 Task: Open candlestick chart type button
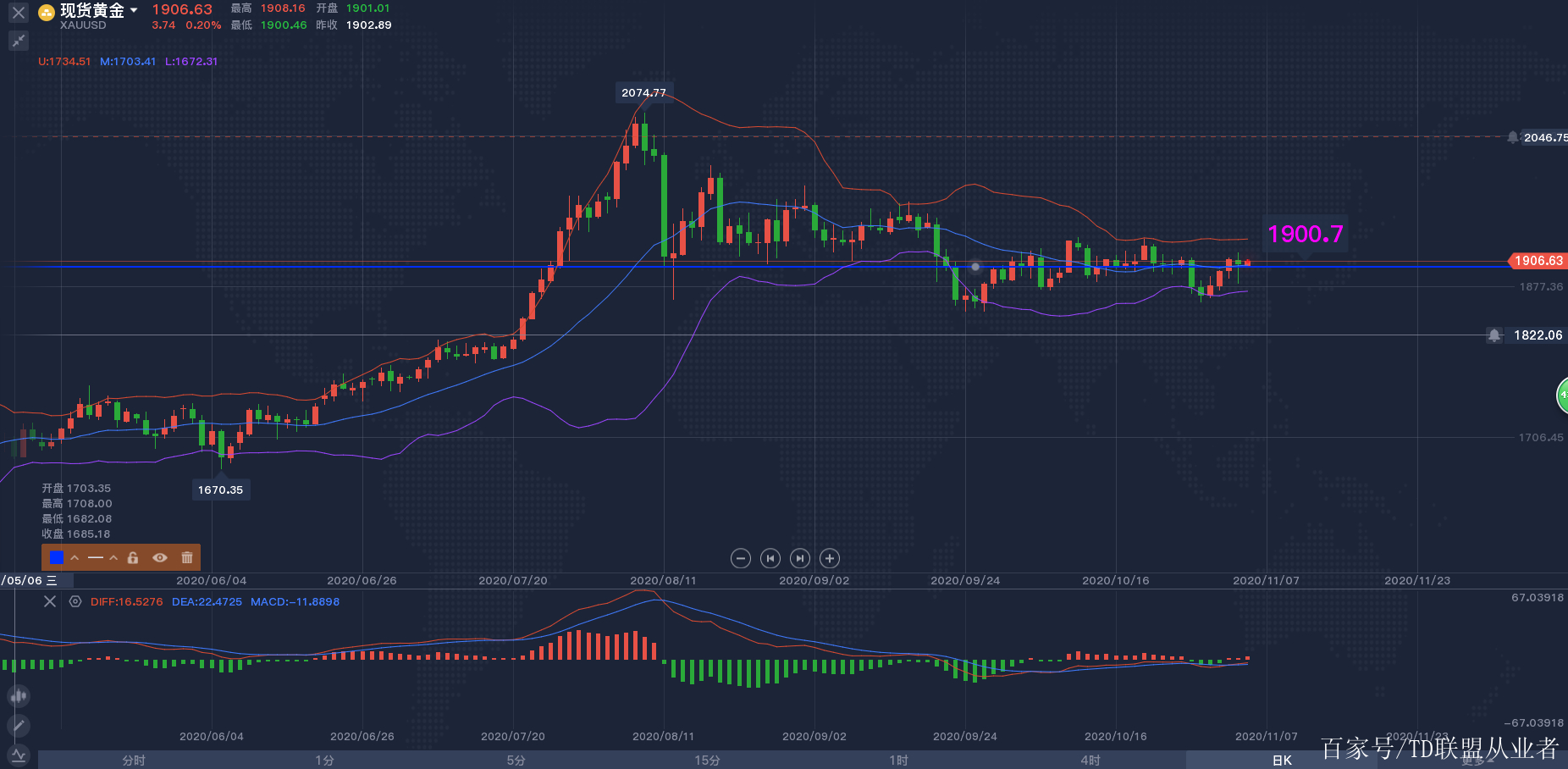click(x=19, y=696)
